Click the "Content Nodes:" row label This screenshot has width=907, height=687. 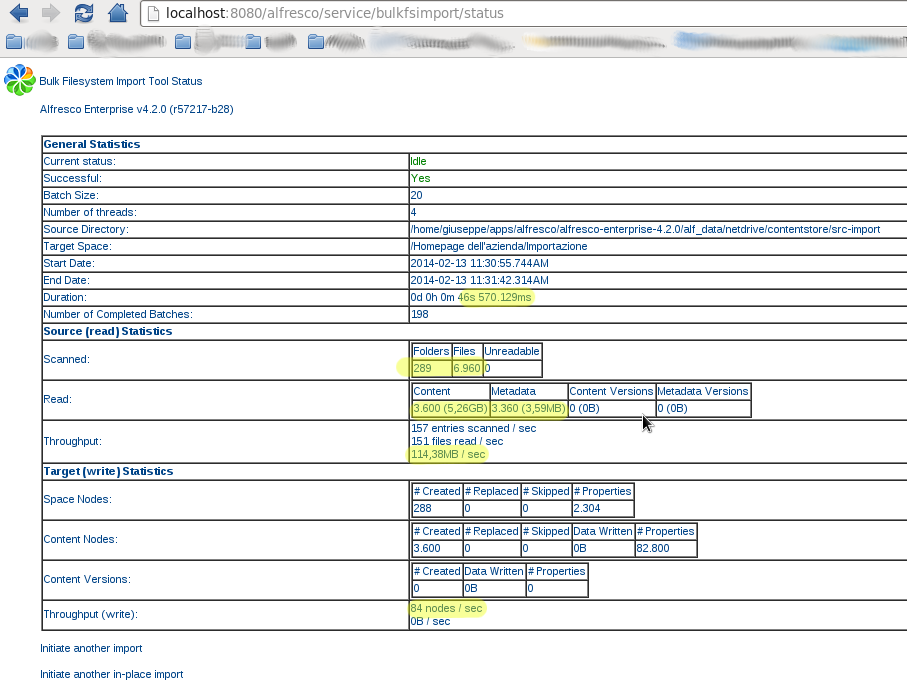coord(80,539)
